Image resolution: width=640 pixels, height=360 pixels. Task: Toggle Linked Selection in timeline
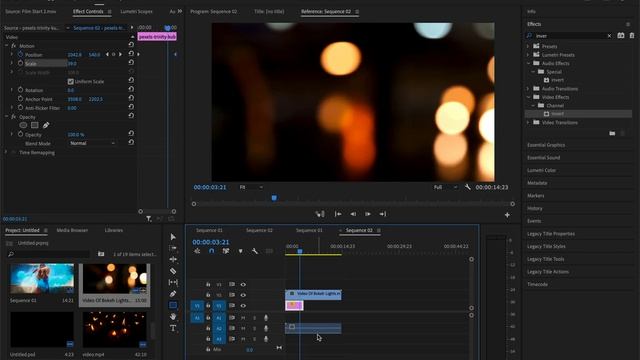(226, 251)
